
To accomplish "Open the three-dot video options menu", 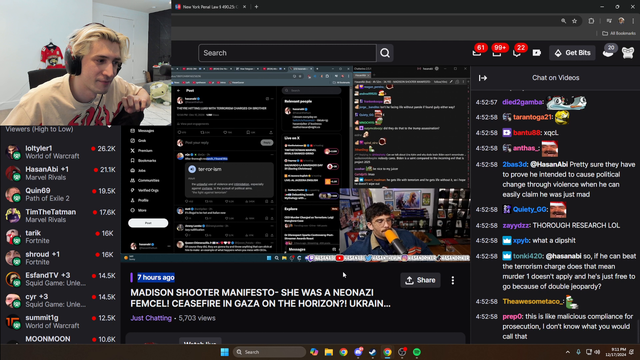I will pos(453,280).
